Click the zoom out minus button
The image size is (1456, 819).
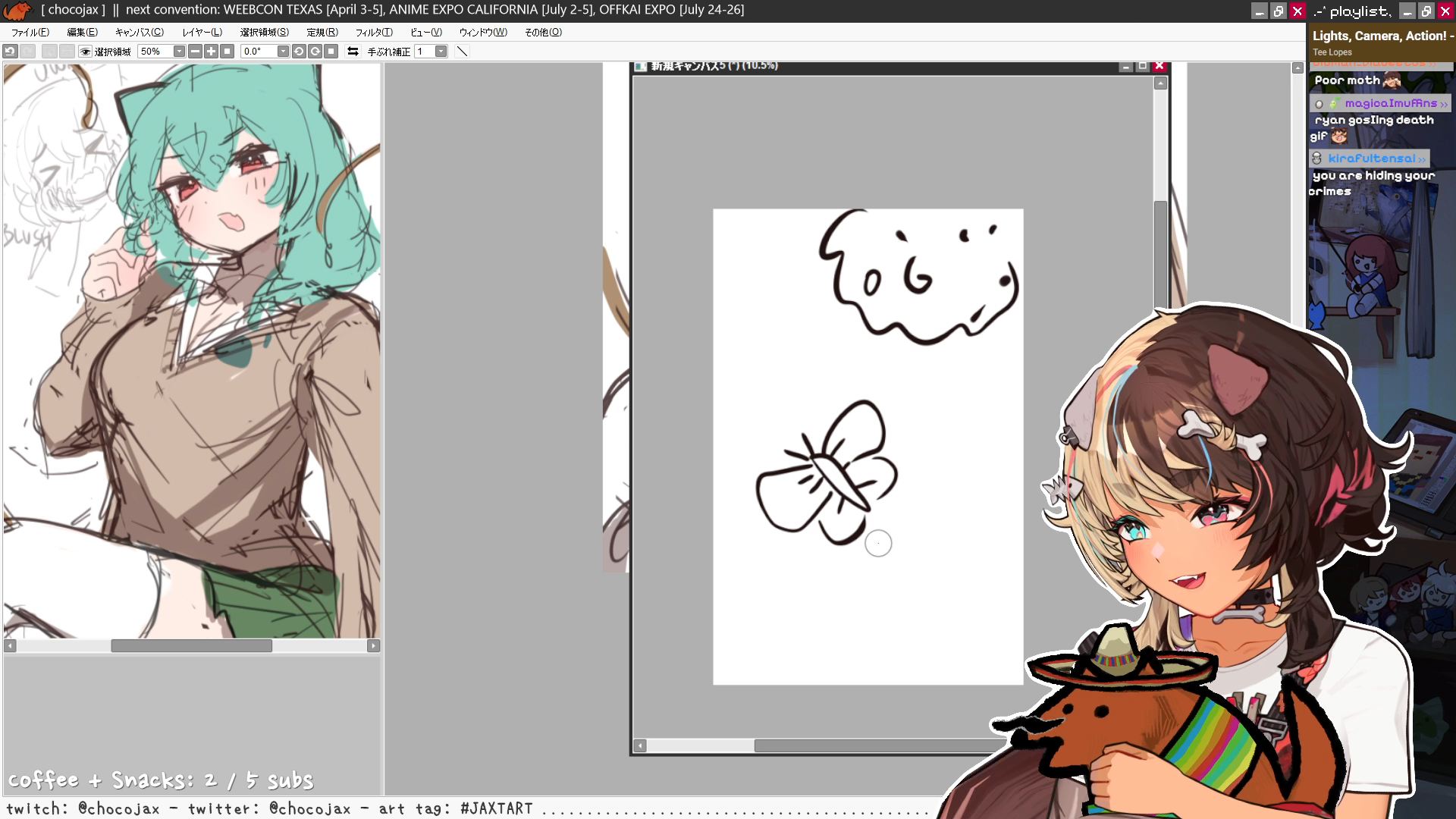[x=195, y=52]
